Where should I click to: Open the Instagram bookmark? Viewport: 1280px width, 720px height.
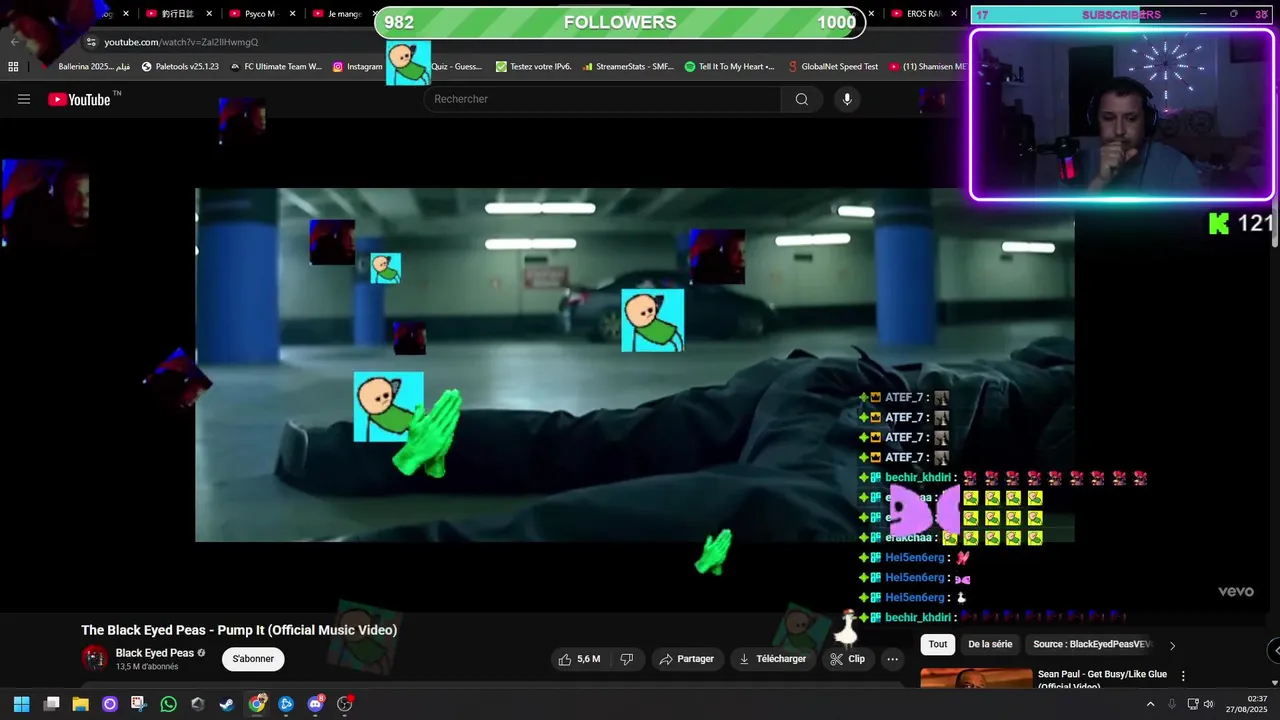tap(358, 67)
